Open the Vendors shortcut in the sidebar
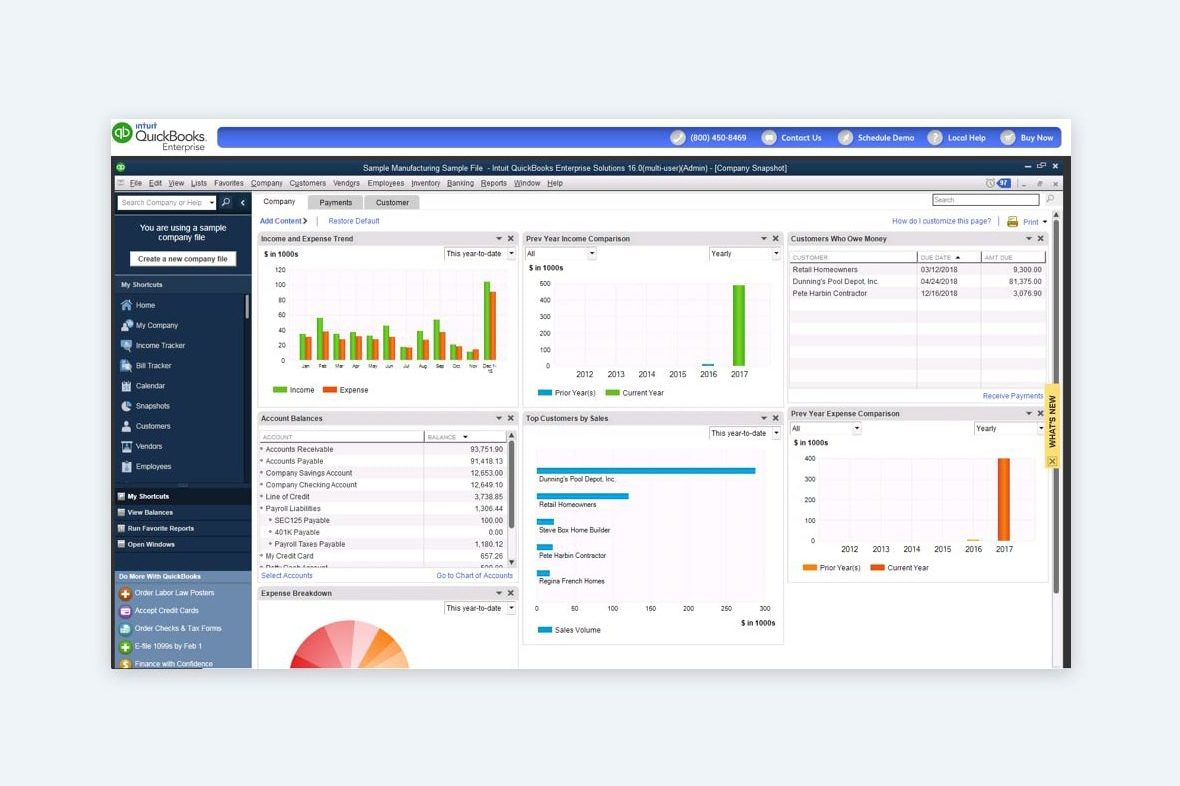Viewport: 1180px width, 786px height. pyautogui.click(x=141, y=446)
